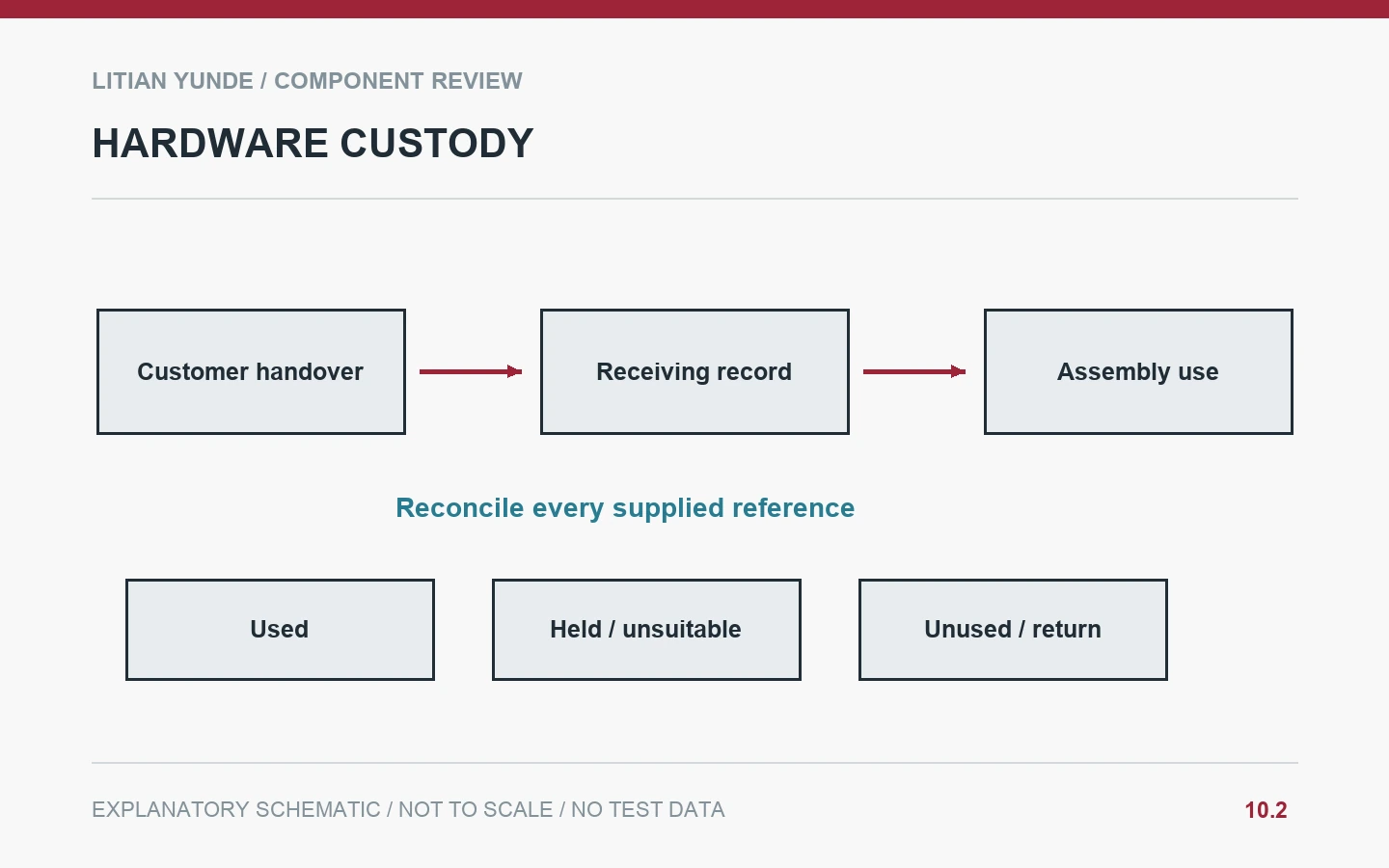
Task: Click the divider line under the title
Action: [694, 199]
